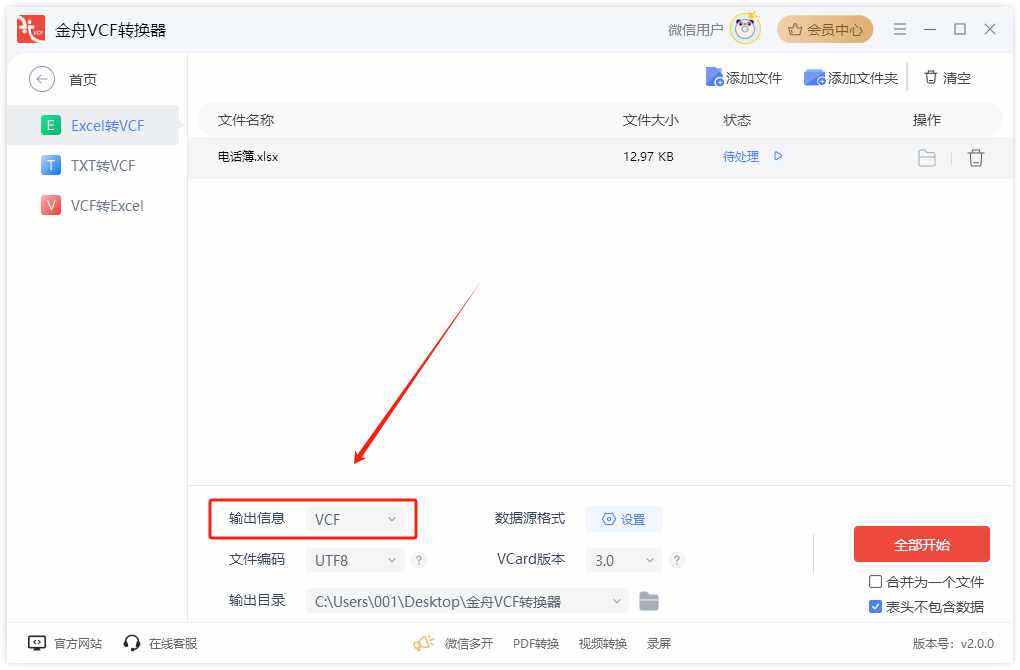
Task: Click the 微信用户 username text
Action: (x=695, y=30)
